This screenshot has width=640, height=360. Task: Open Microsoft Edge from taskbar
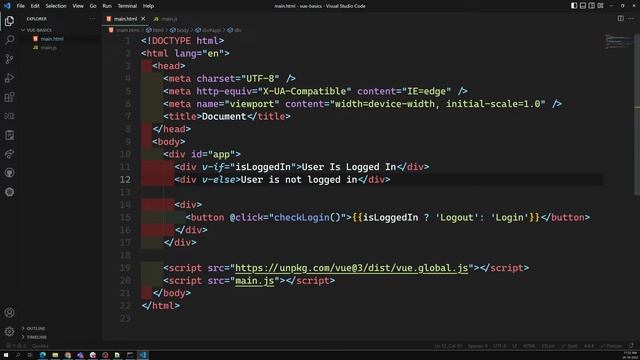[x=42, y=355]
